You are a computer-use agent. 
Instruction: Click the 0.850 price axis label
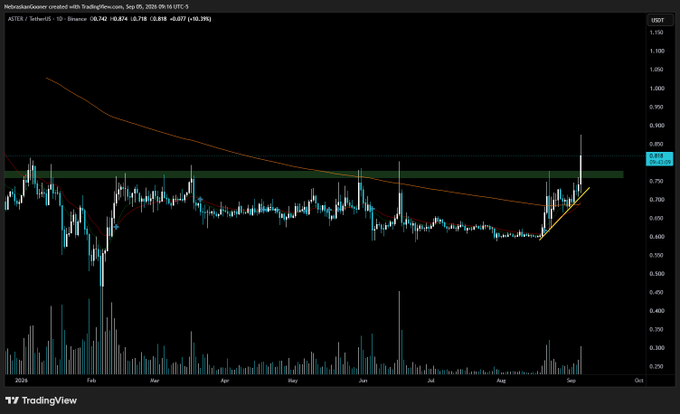click(657, 144)
